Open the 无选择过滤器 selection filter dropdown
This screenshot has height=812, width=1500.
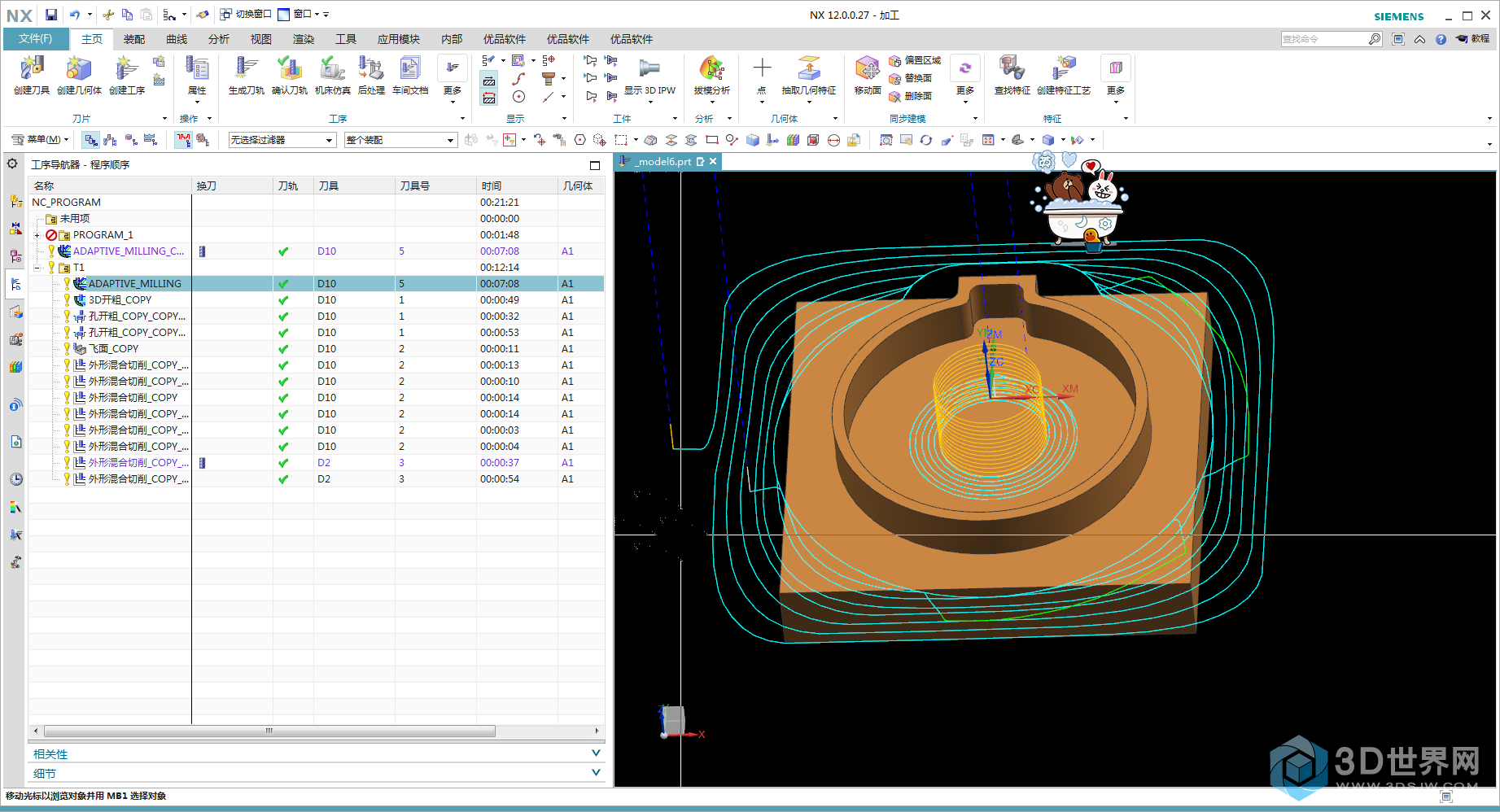[x=282, y=140]
